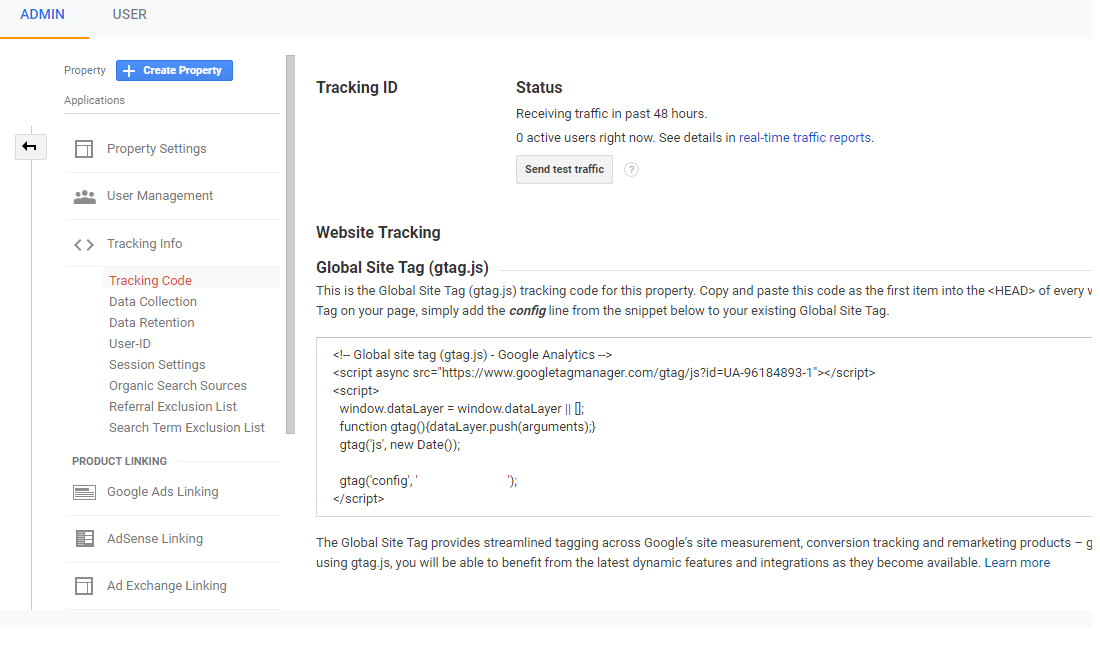Collapse the Tracking Info section
Screen dimensions: 1100x648
(145, 244)
